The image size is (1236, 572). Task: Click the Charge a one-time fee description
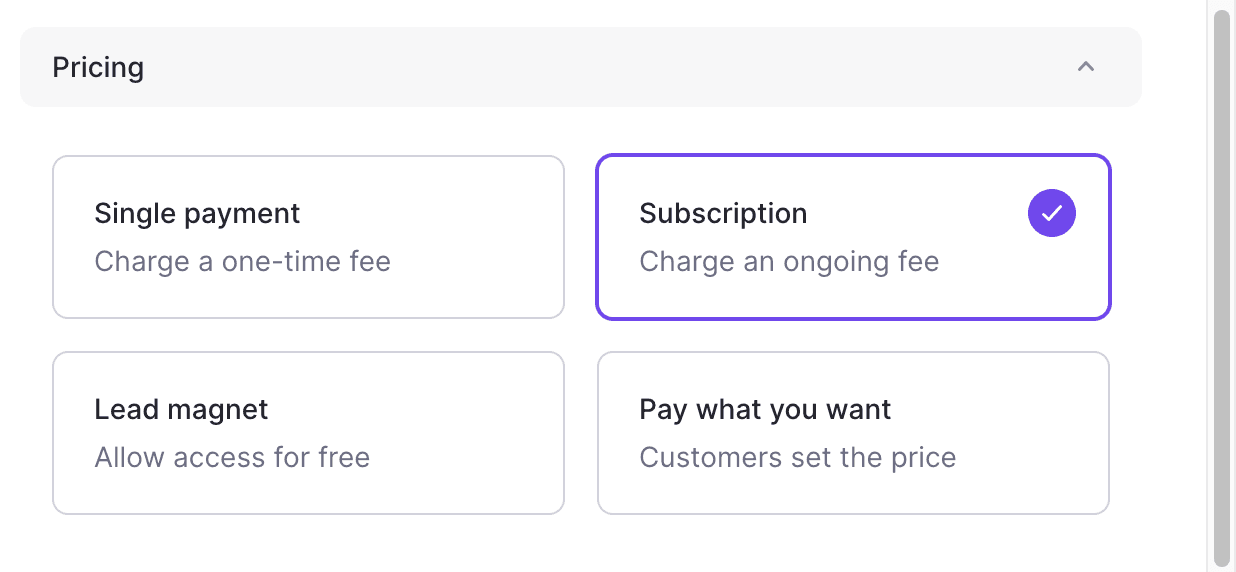[243, 262]
